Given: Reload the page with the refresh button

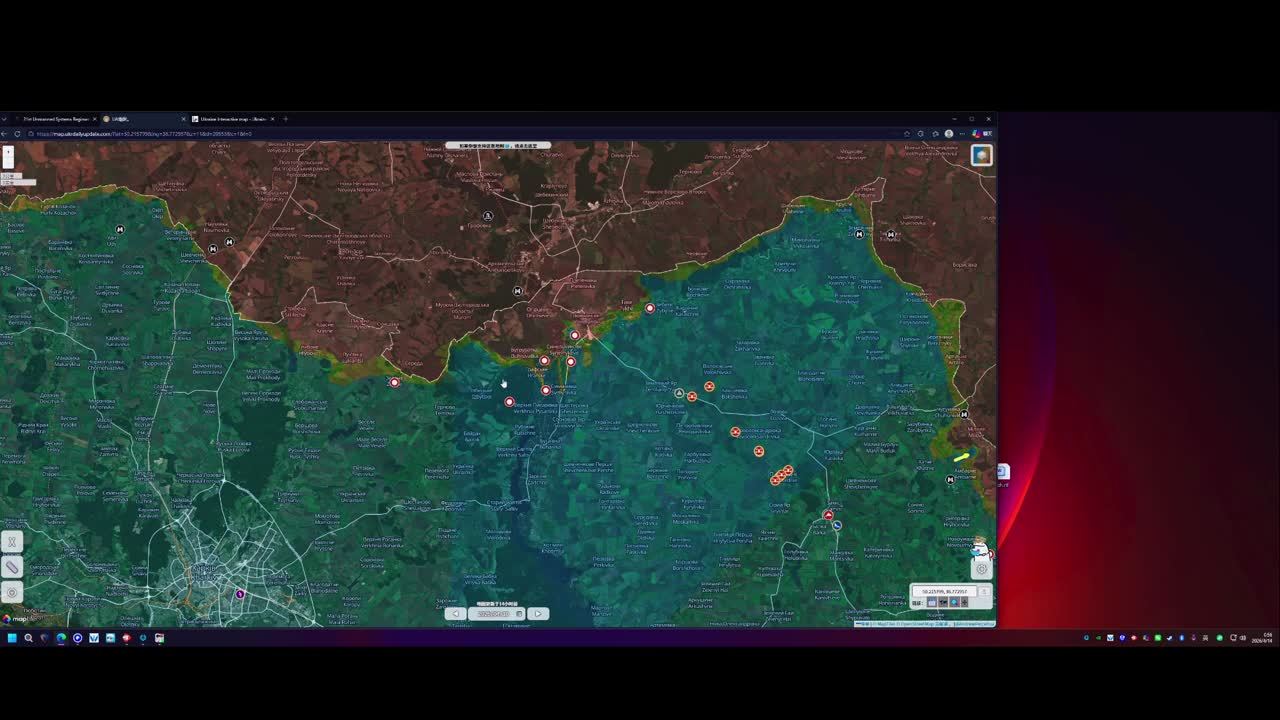Looking at the screenshot, I should (17, 134).
